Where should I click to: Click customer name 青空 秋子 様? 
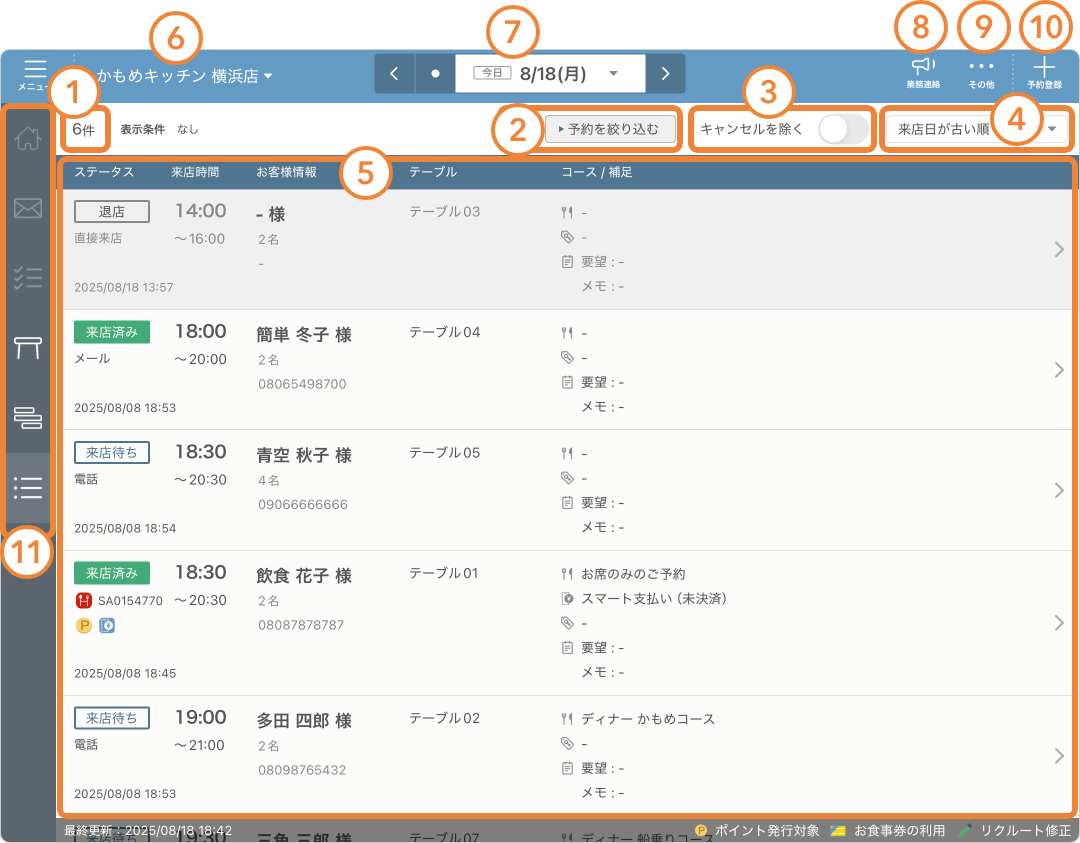(x=304, y=455)
